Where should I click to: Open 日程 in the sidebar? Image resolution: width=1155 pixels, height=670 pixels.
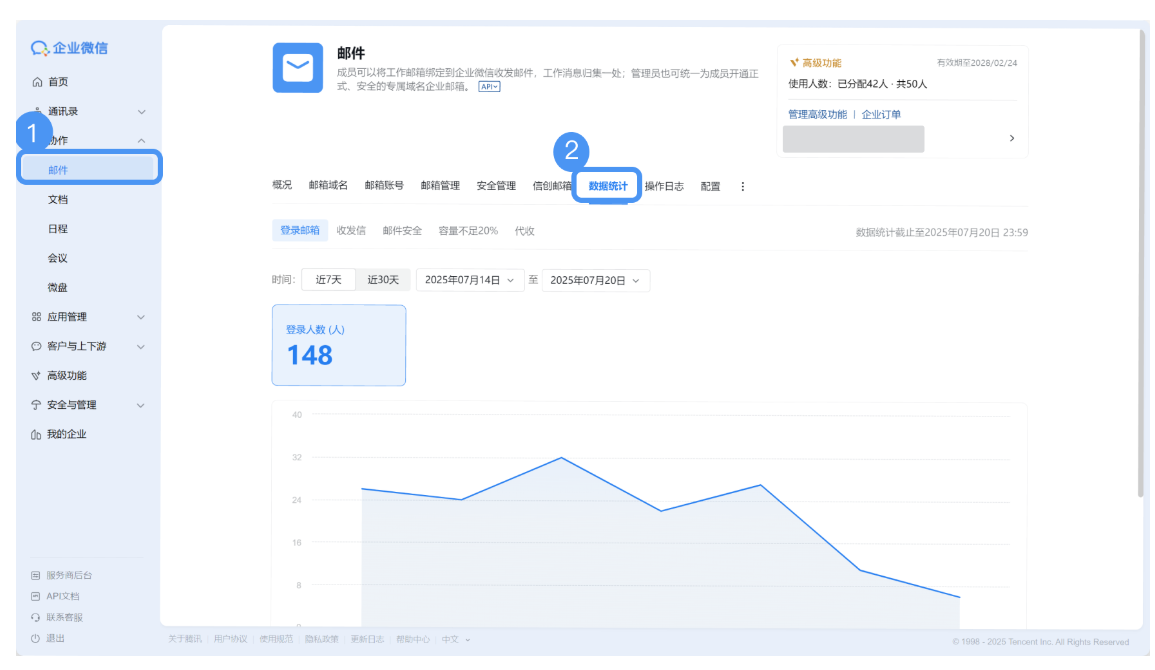pos(57,229)
